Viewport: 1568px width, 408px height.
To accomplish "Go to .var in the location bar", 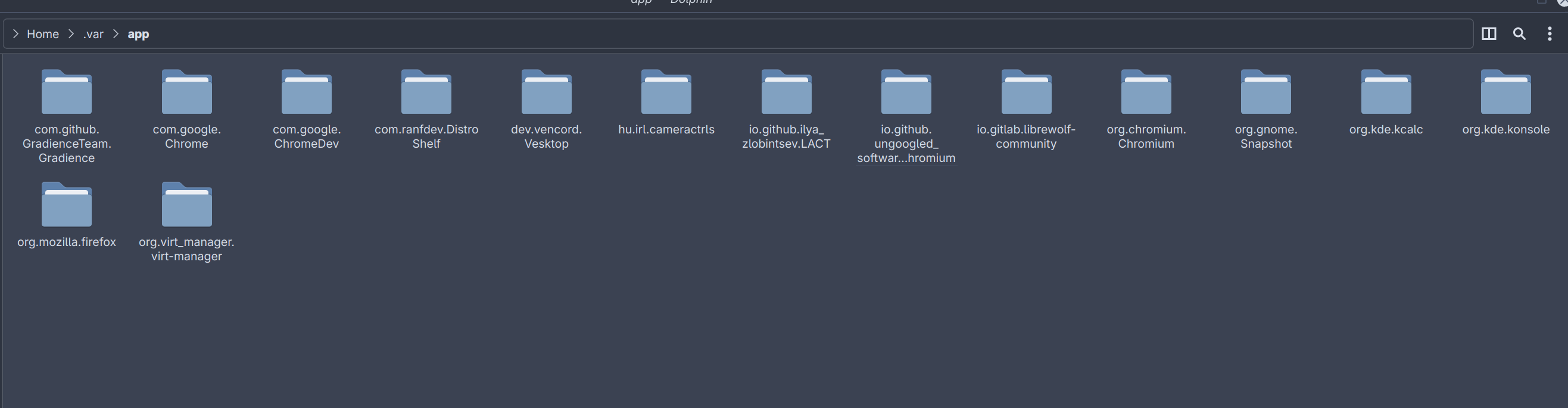I will click(x=93, y=34).
